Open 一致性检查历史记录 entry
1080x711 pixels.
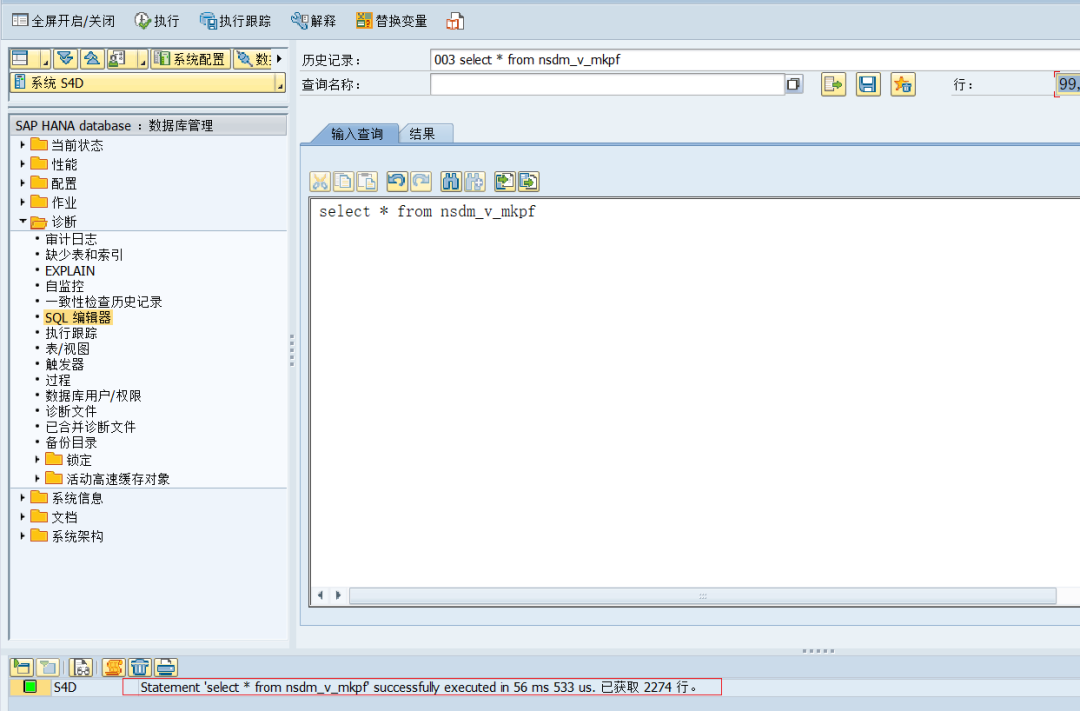[103, 302]
